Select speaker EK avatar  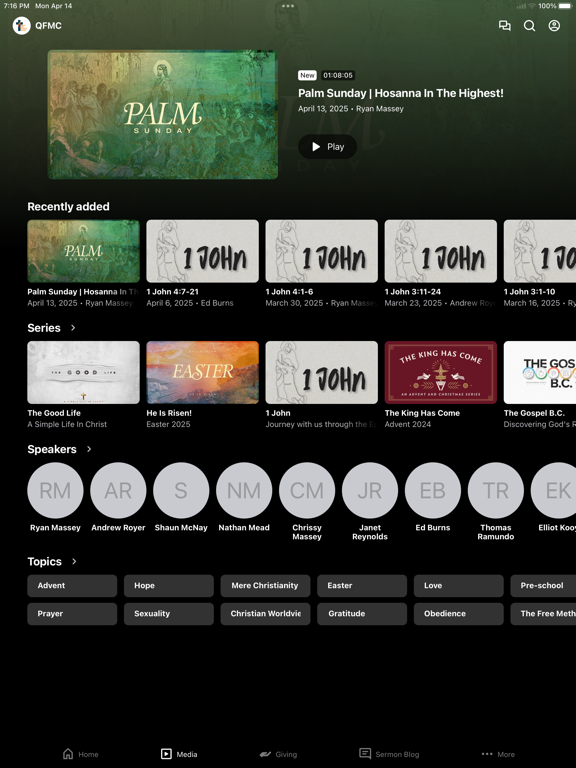pyautogui.click(x=553, y=490)
